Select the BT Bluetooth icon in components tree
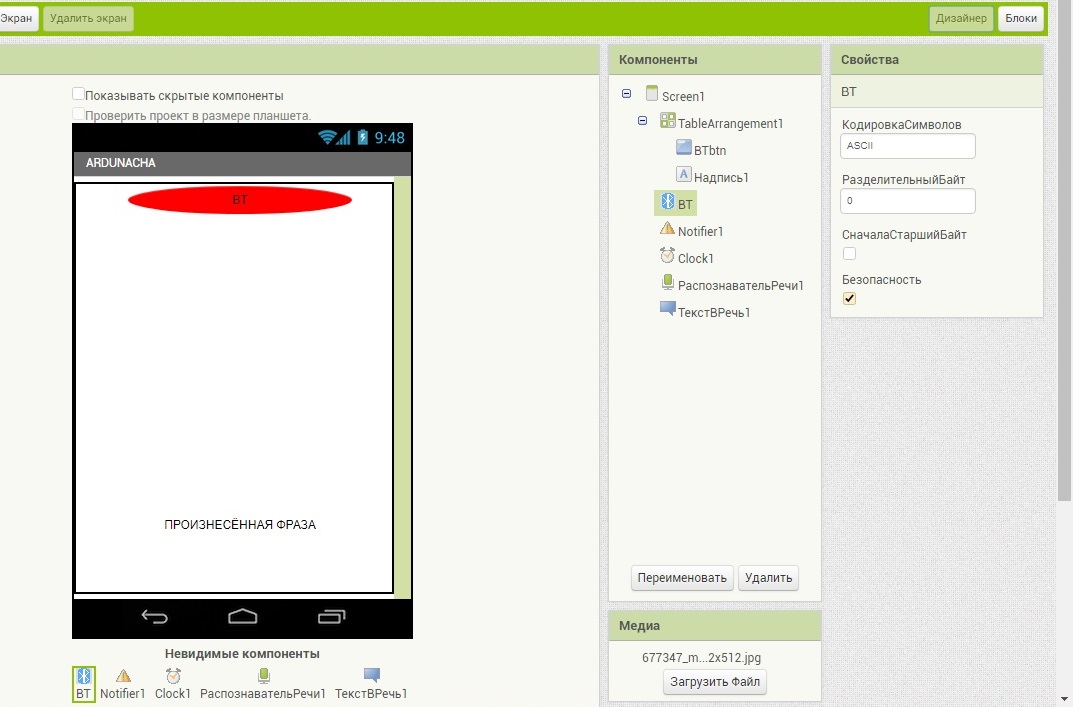 point(667,203)
